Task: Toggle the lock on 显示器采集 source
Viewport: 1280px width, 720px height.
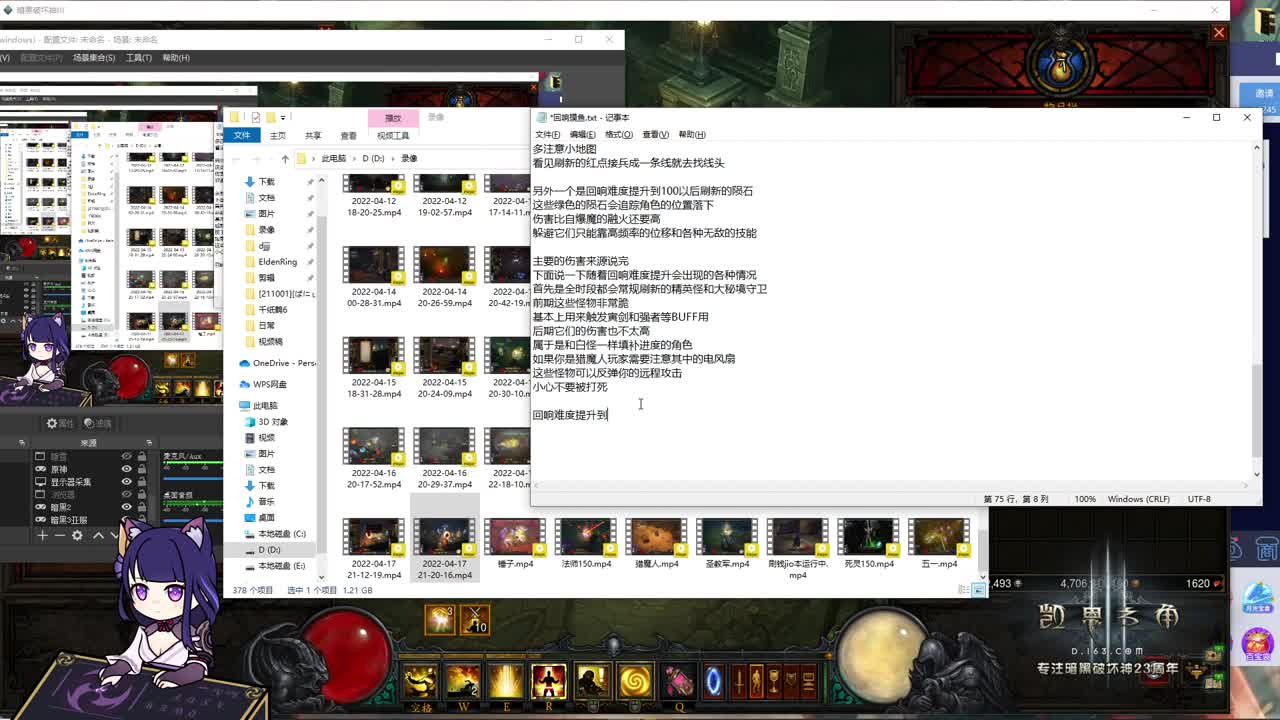Action: coord(142,481)
